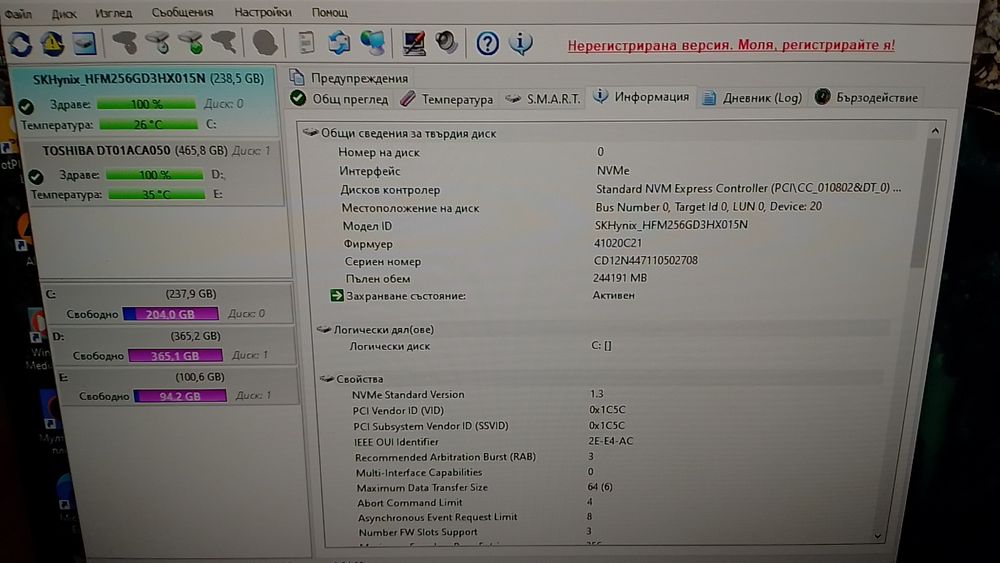Click green health checkmark on SKHynix disk
This screenshot has width=1000, height=563.
point(26,106)
